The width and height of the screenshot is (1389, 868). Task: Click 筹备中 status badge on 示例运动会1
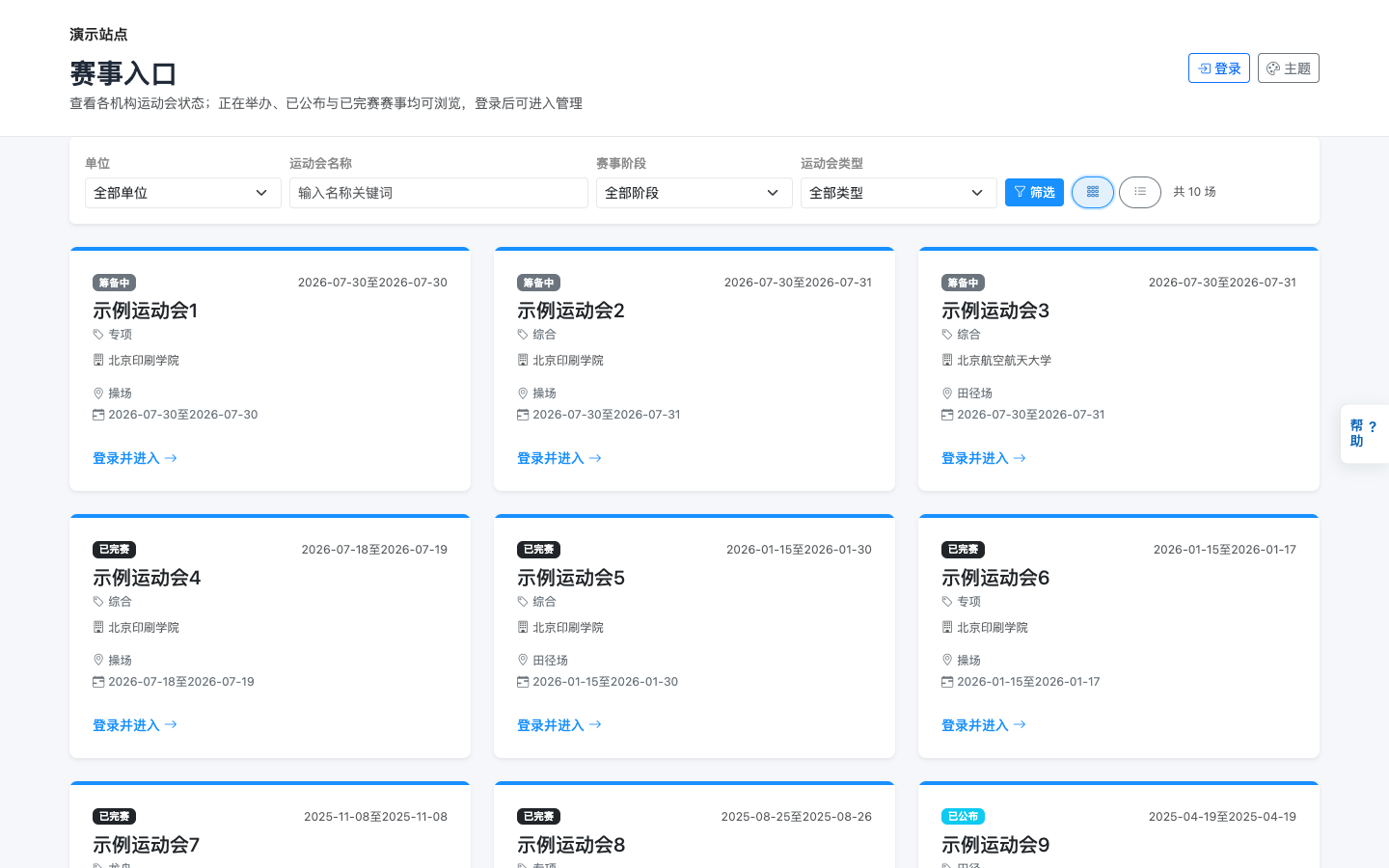coord(114,283)
